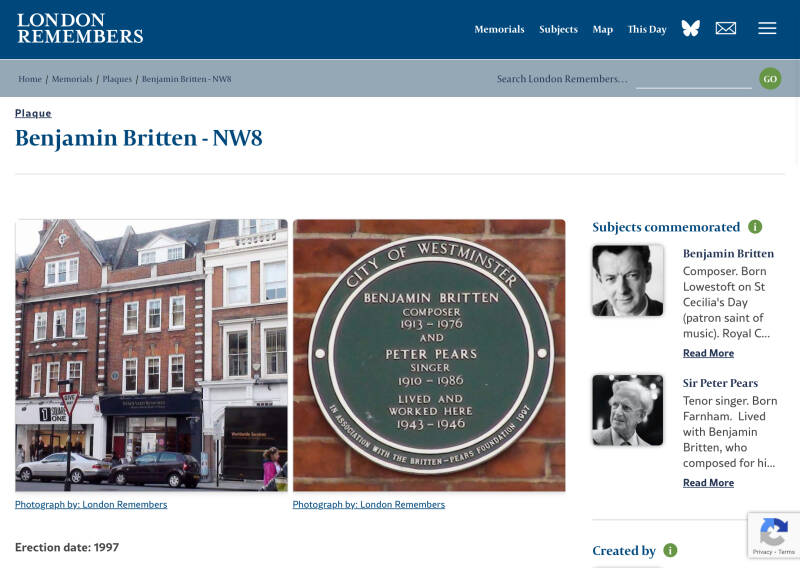
Task: Click Home in the breadcrumb
Action: (30, 79)
